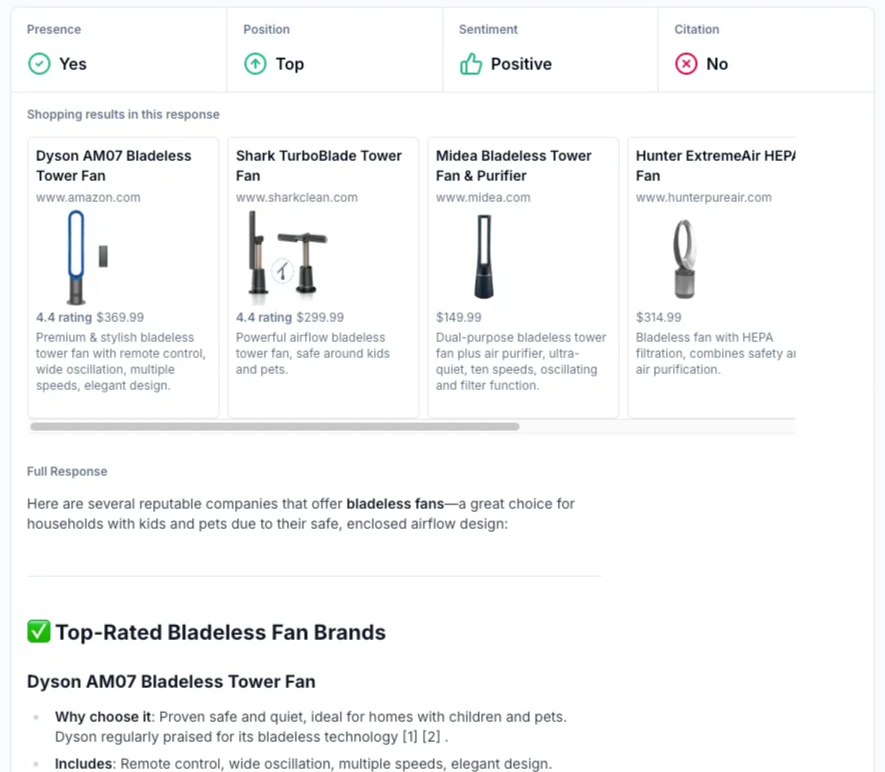Select the Shark TurboBlade Tower Fan title
The height and width of the screenshot is (772, 885).
point(318,165)
